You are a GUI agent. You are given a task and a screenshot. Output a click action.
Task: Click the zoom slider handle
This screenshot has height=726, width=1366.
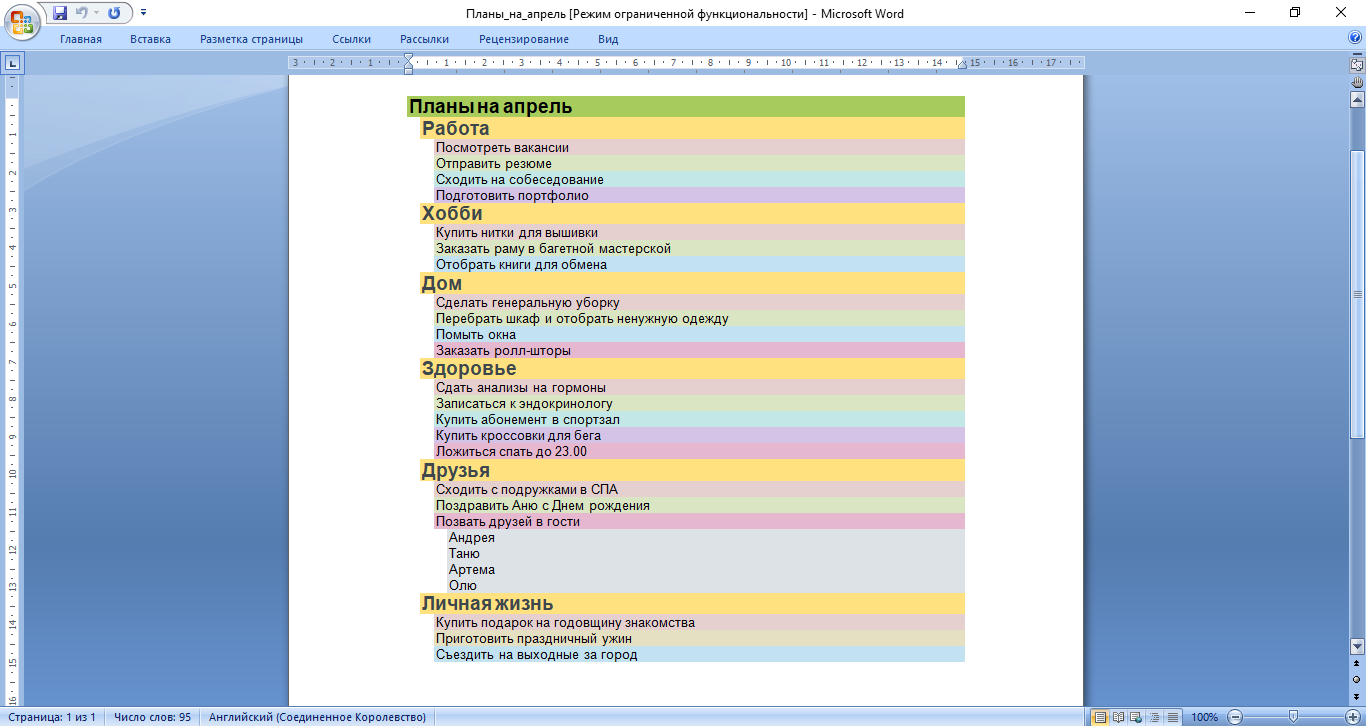click(1293, 717)
